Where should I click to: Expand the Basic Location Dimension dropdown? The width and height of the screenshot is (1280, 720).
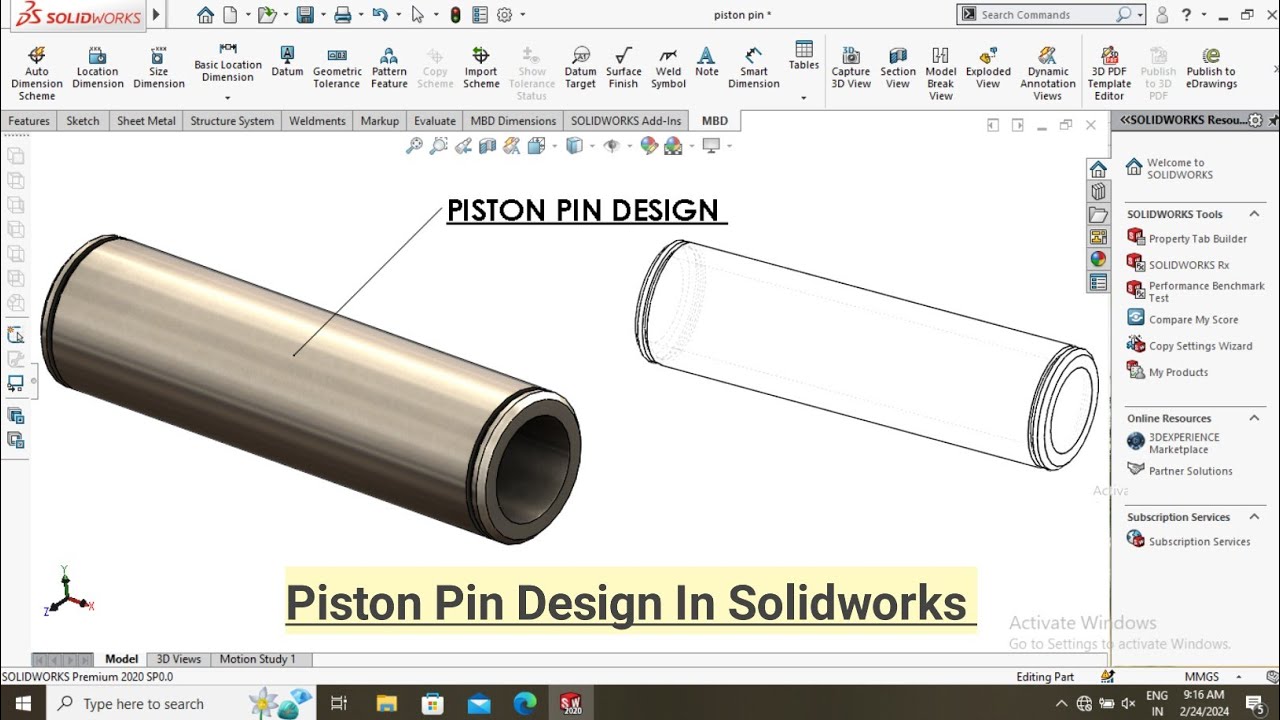[x=228, y=98]
